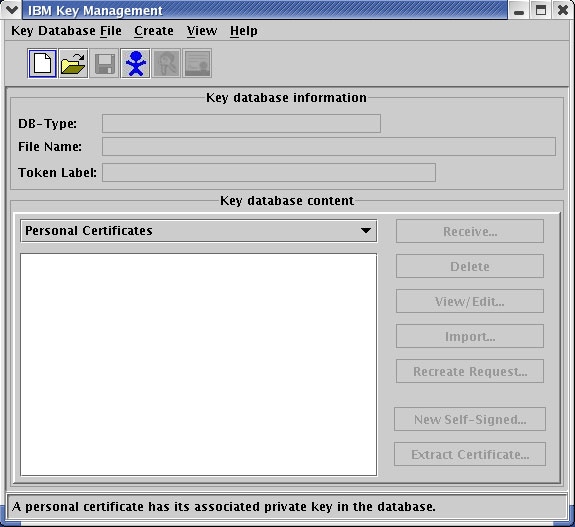Click the new key database file icon
Image resolution: width=575 pixels, height=527 pixels.
coord(42,63)
